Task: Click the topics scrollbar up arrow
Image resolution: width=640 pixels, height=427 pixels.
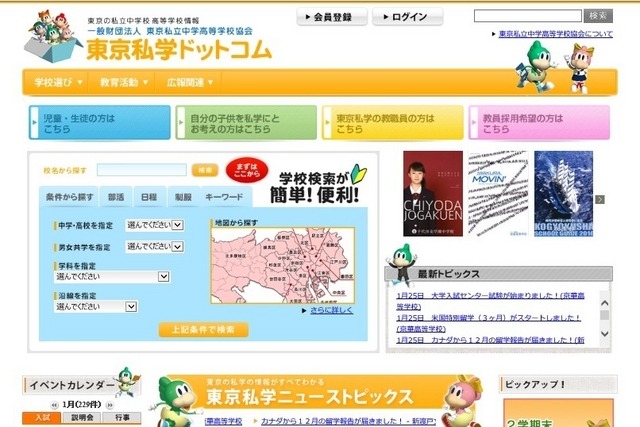Action: [605, 303]
